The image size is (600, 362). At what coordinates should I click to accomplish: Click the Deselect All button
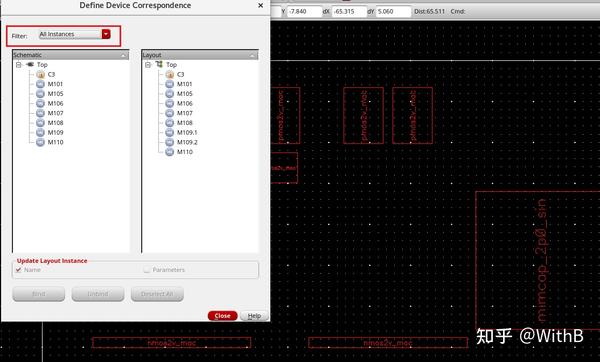(x=157, y=294)
